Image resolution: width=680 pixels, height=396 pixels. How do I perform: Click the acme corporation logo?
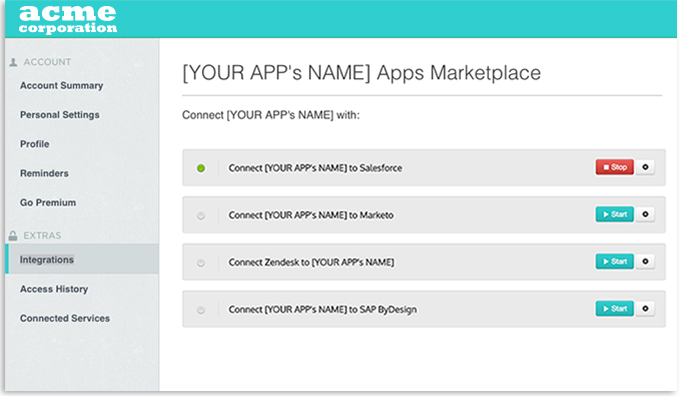pos(68,19)
